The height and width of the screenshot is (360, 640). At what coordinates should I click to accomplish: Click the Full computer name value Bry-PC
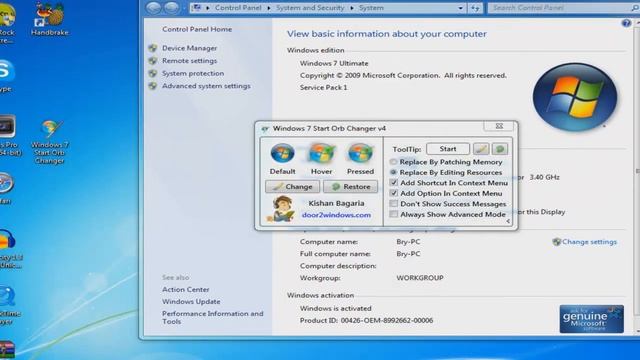coord(408,254)
